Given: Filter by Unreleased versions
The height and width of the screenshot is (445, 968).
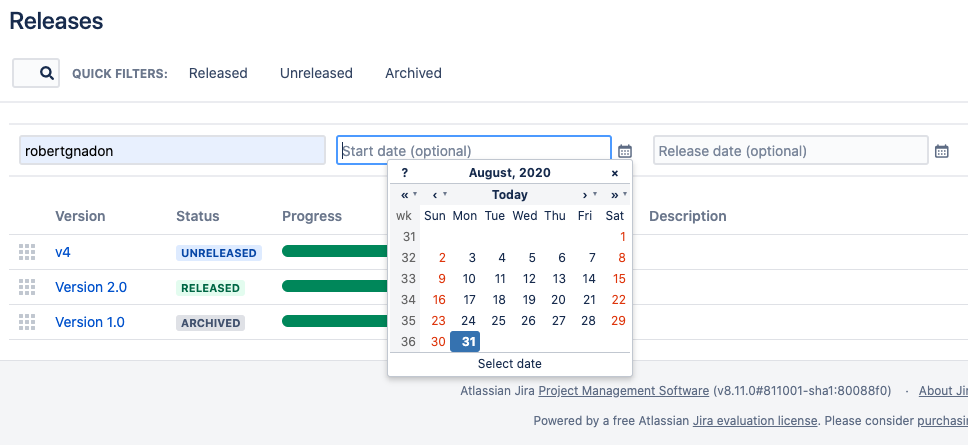Looking at the screenshot, I should pos(316,73).
